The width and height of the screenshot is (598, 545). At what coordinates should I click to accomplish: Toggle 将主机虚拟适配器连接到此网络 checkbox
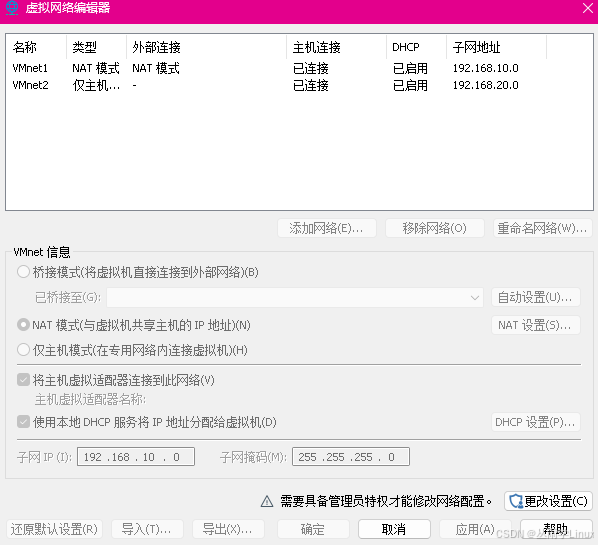click(23, 380)
